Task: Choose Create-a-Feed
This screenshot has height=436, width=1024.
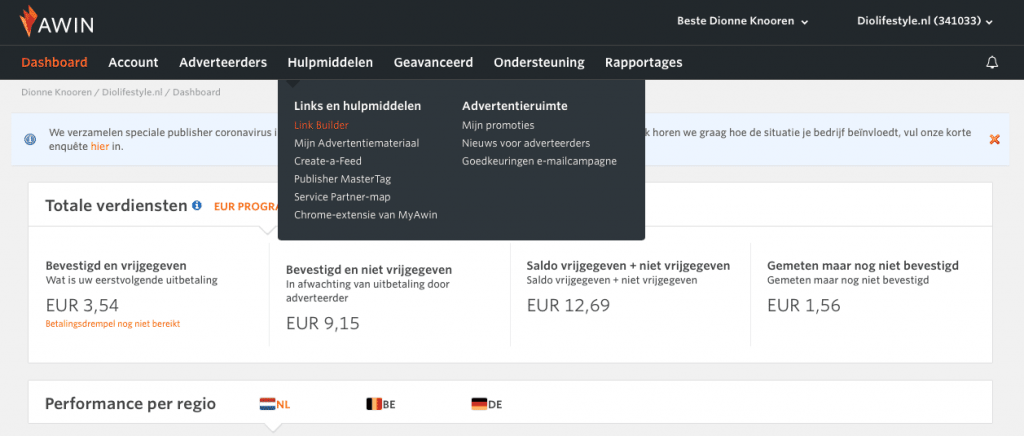Action: tap(328, 161)
